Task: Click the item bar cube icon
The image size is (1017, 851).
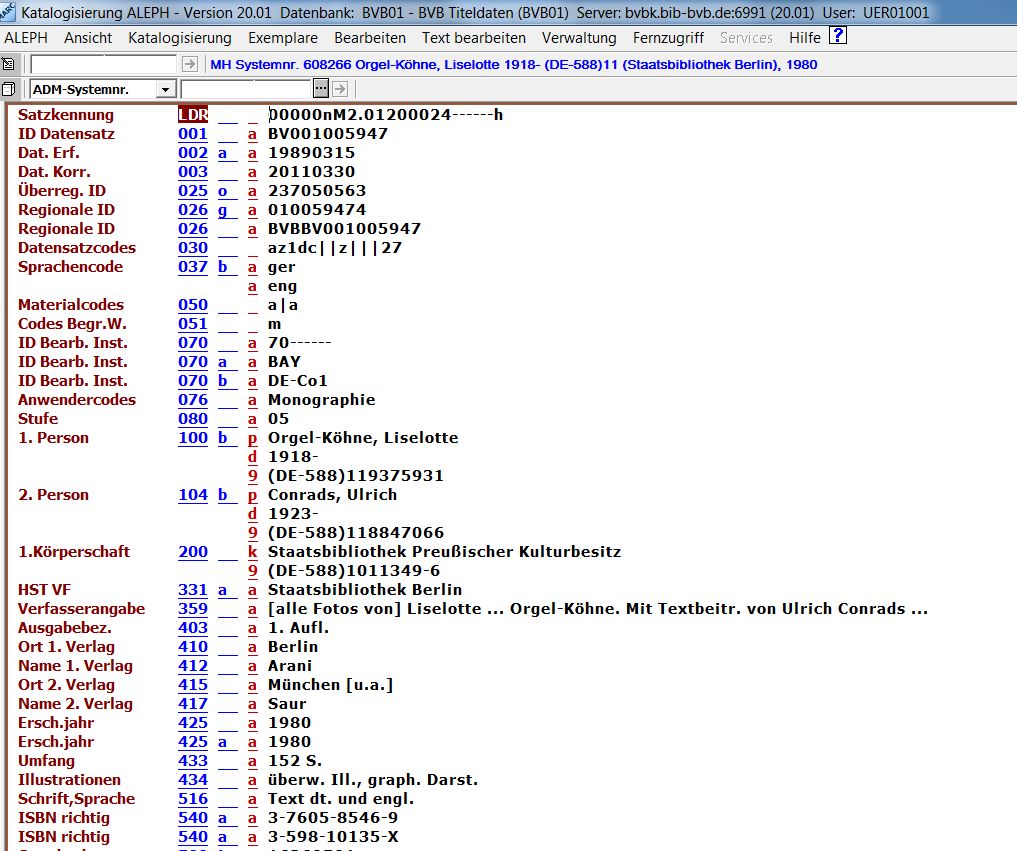Action: point(9,90)
